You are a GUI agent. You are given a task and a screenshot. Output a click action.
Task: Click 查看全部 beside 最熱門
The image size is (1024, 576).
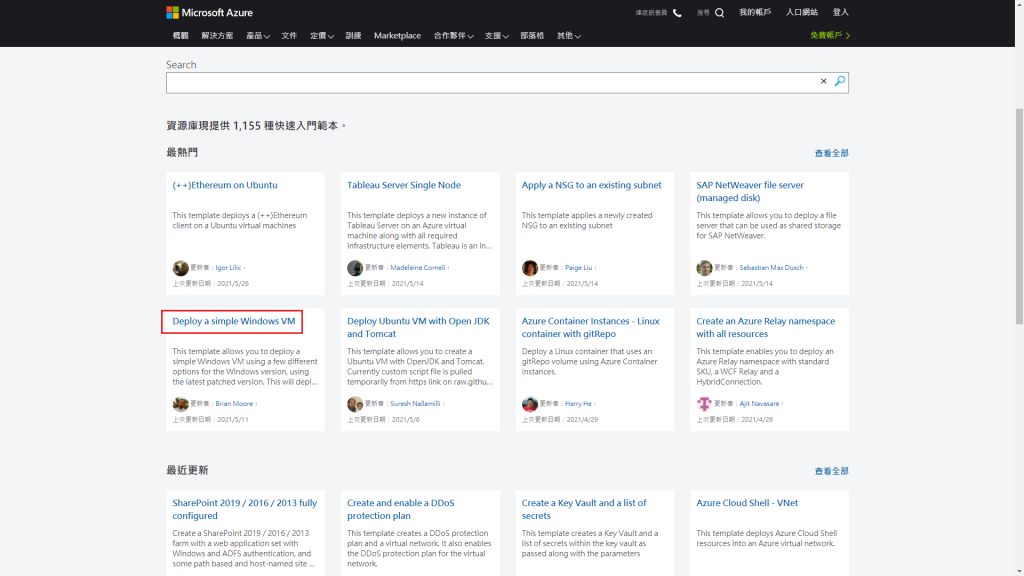pyautogui.click(x=831, y=153)
